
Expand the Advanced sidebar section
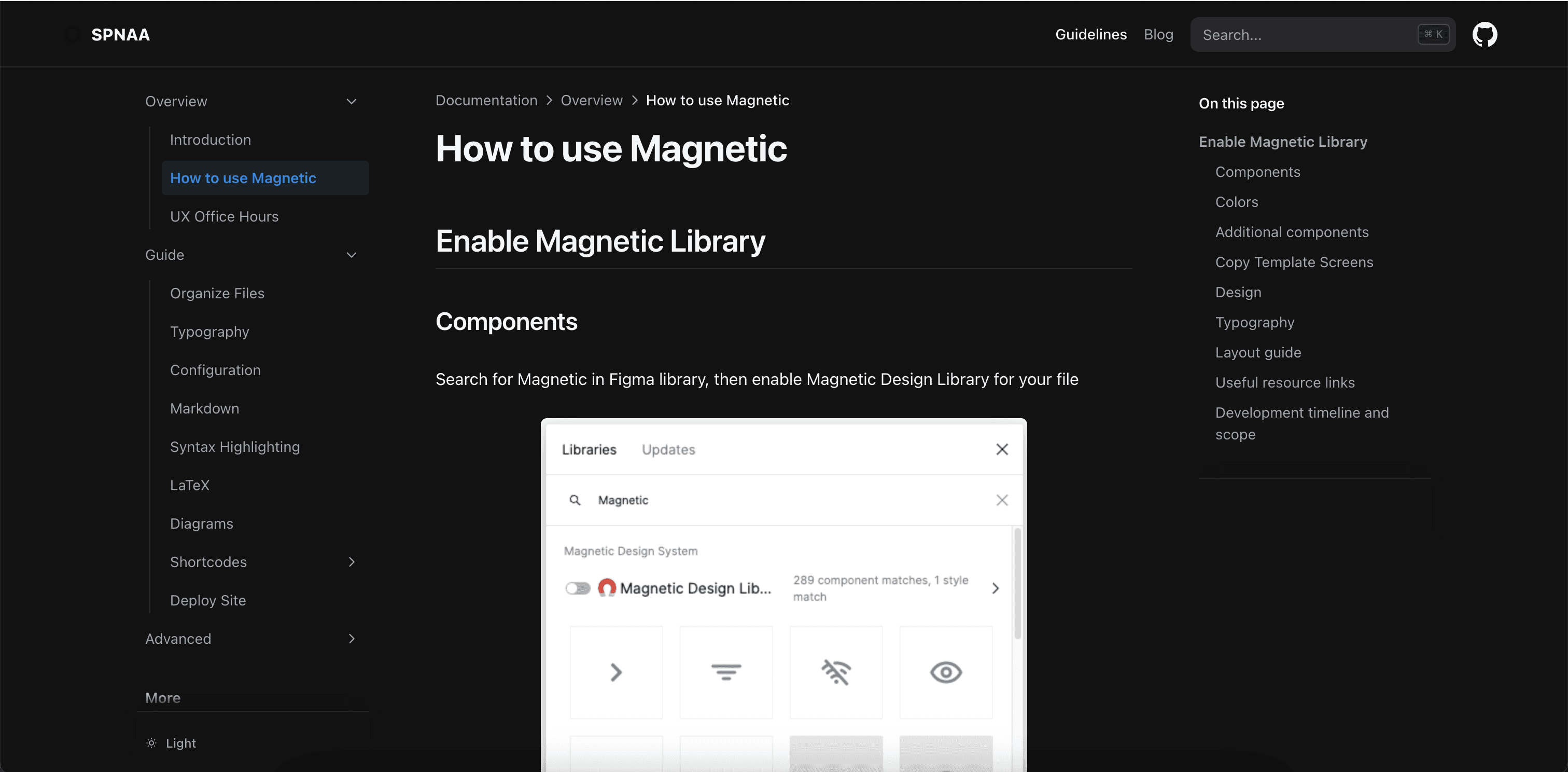(x=351, y=639)
